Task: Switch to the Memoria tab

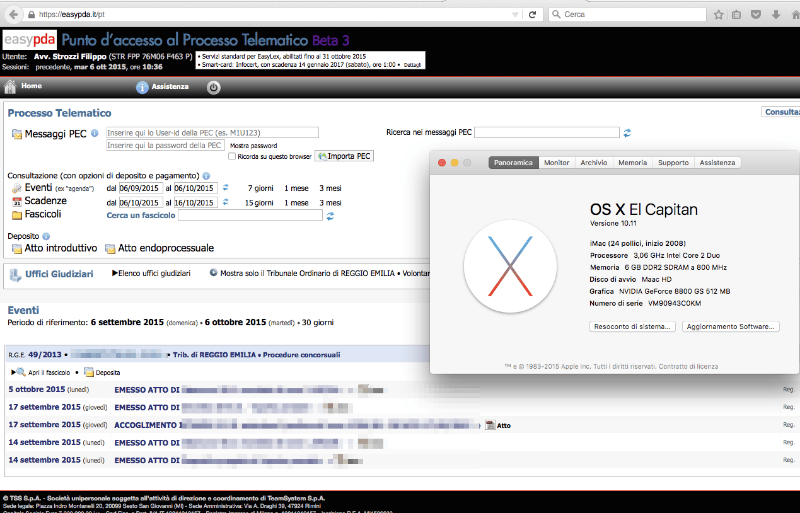Action: (633, 162)
